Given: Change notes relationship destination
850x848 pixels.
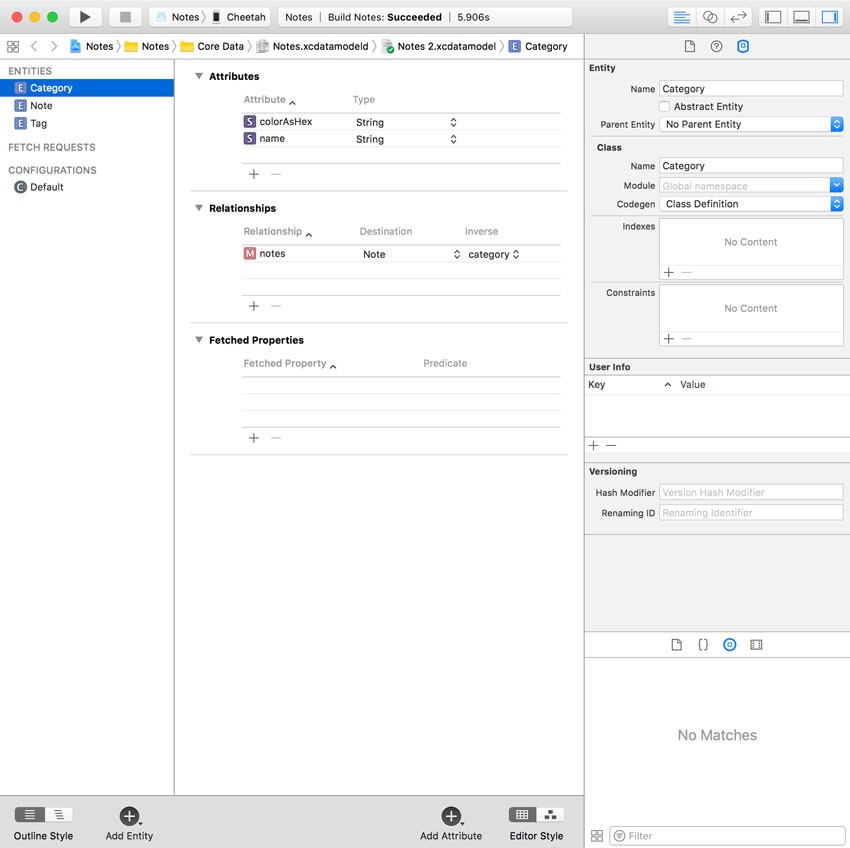Looking at the screenshot, I should [x=411, y=254].
